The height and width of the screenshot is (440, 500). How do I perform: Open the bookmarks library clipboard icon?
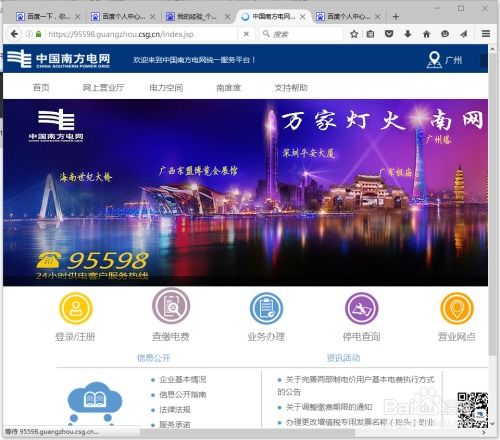370,34
